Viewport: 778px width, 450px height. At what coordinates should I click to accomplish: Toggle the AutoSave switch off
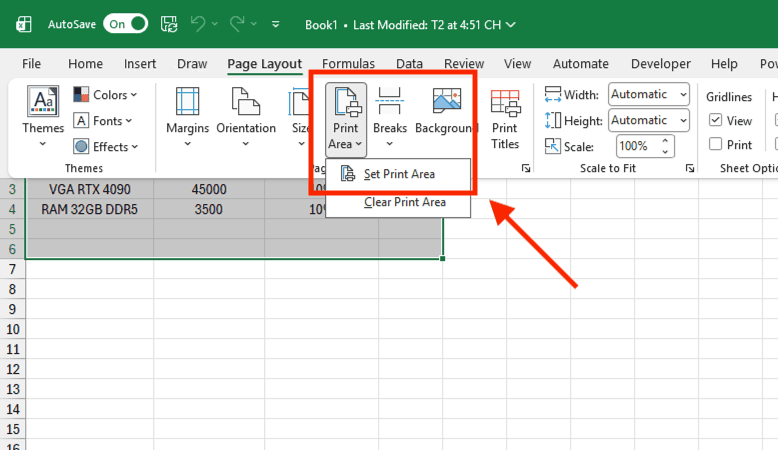pyautogui.click(x=126, y=24)
